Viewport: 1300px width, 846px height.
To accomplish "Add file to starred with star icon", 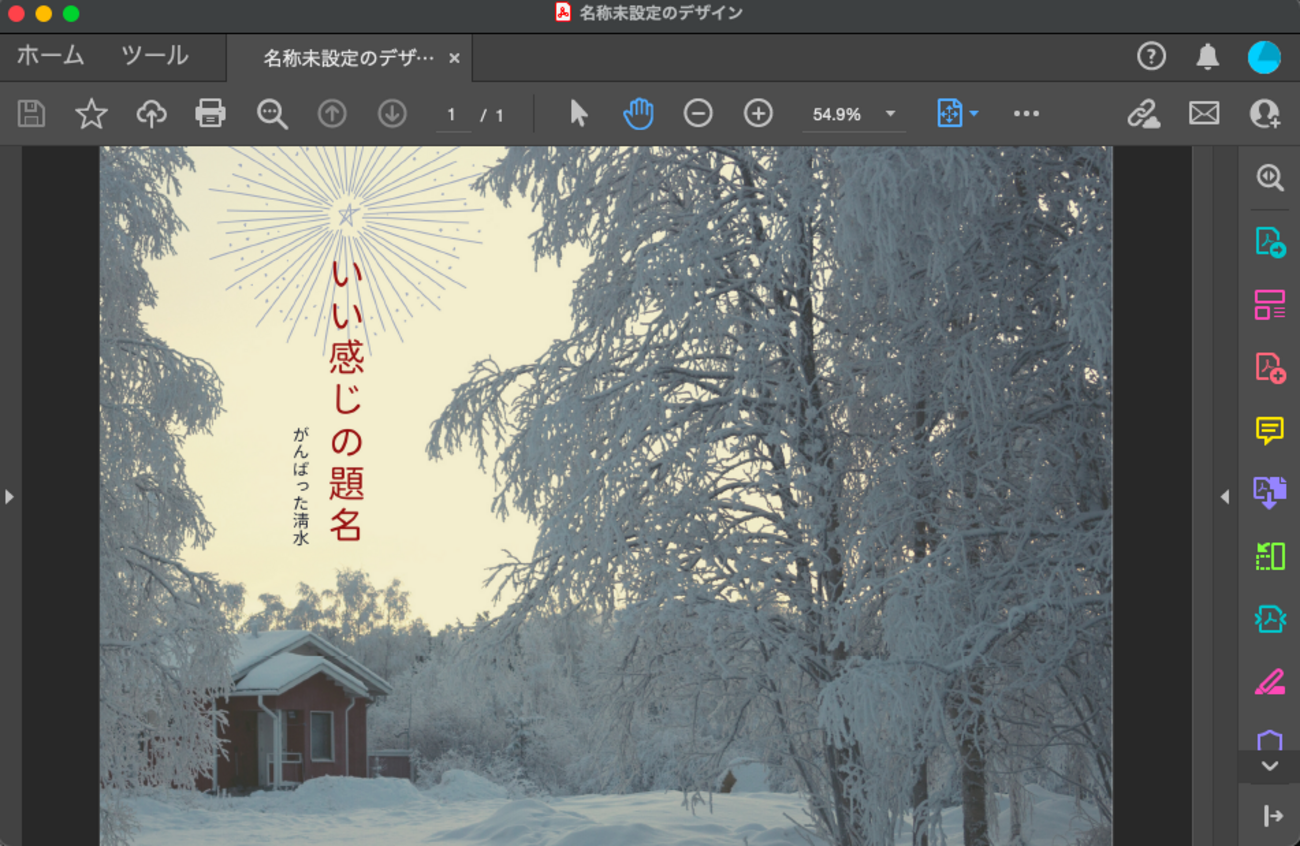I will coord(91,114).
